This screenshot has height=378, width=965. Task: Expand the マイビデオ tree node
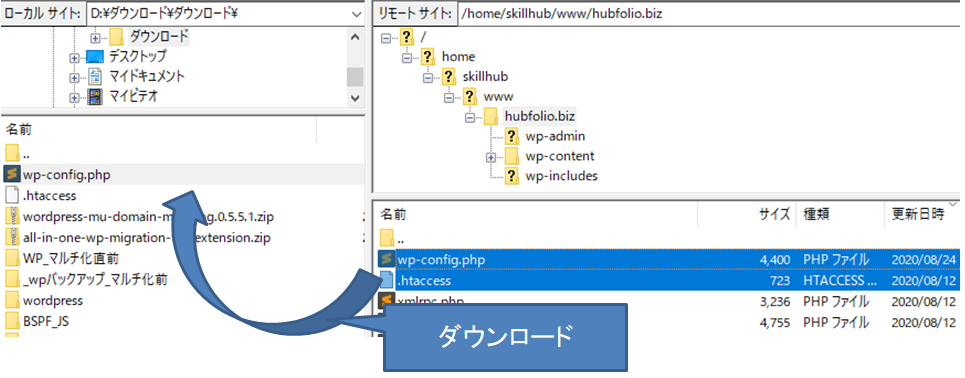click(x=74, y=97)
